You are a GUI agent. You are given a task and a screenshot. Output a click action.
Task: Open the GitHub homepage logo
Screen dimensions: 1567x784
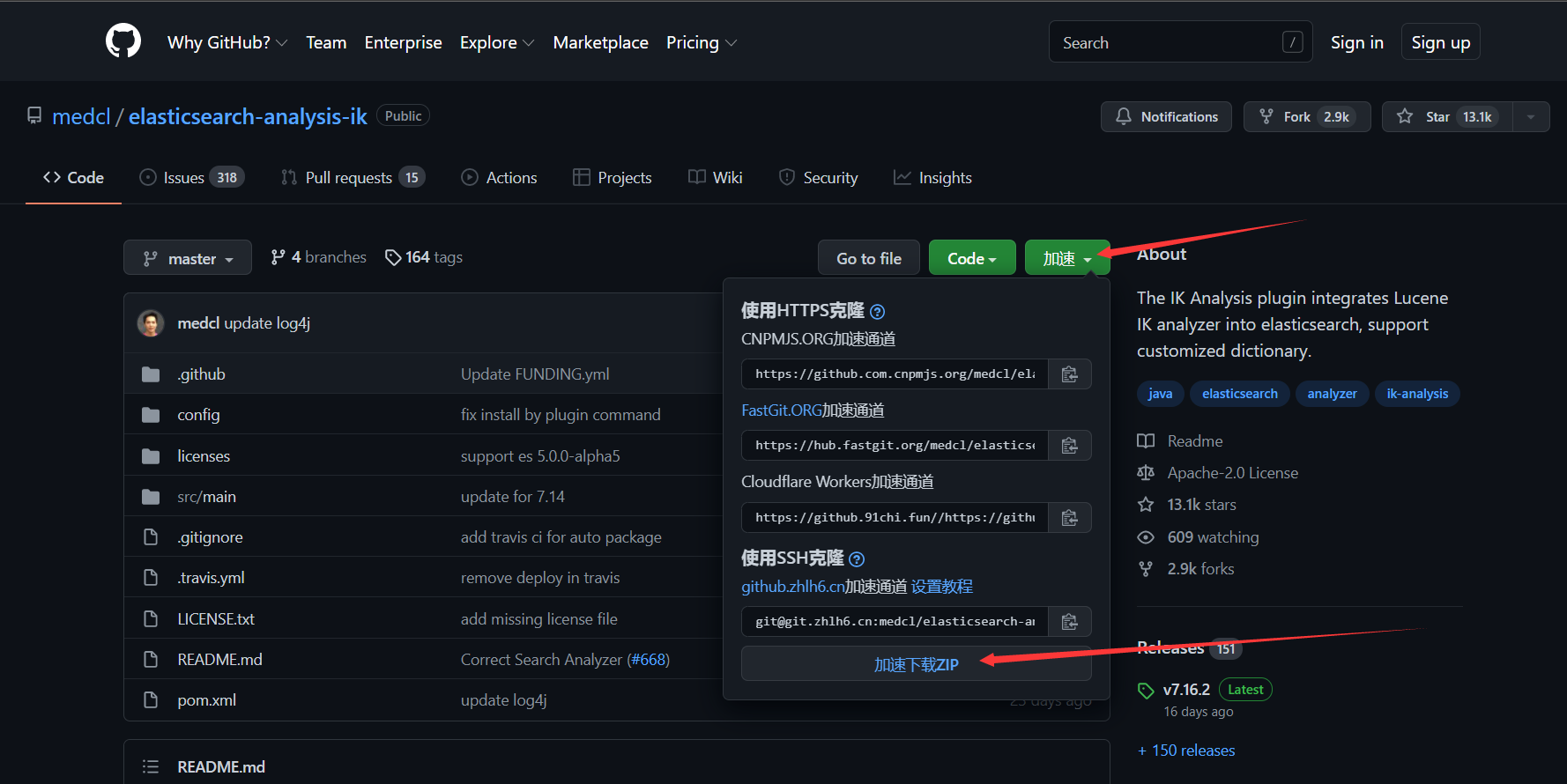pyautogui.click(x=123, y=41)
